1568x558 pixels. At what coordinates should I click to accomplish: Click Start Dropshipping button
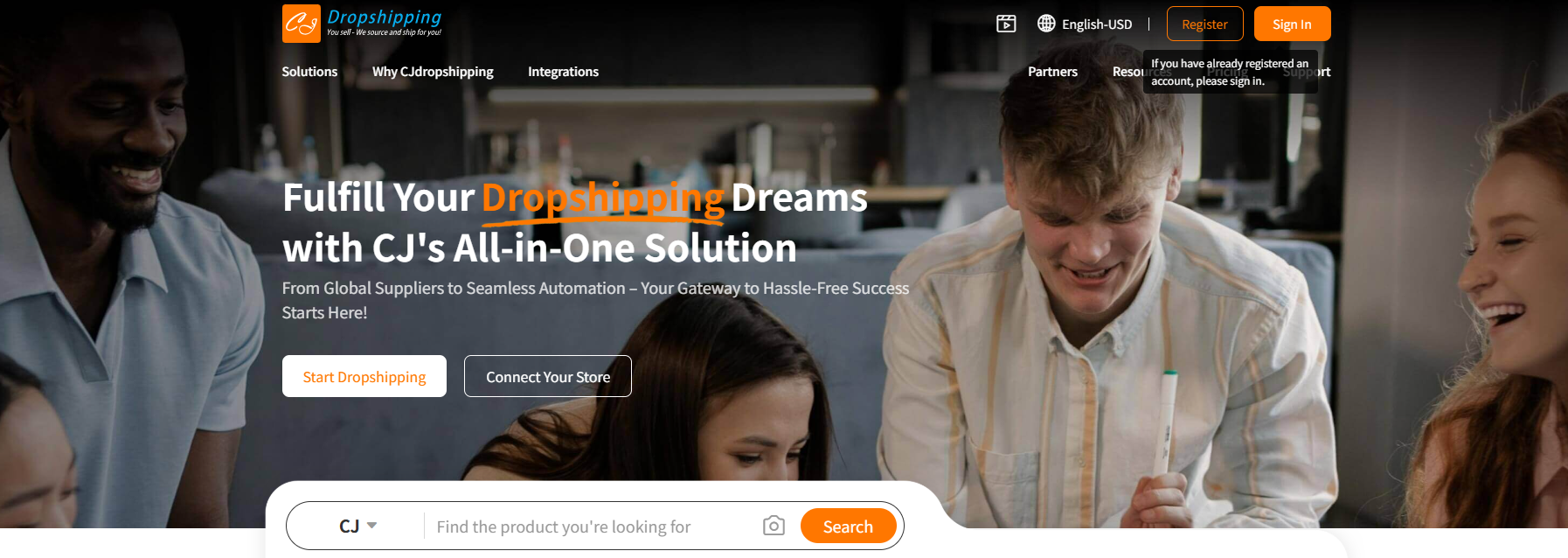point(364,376)
